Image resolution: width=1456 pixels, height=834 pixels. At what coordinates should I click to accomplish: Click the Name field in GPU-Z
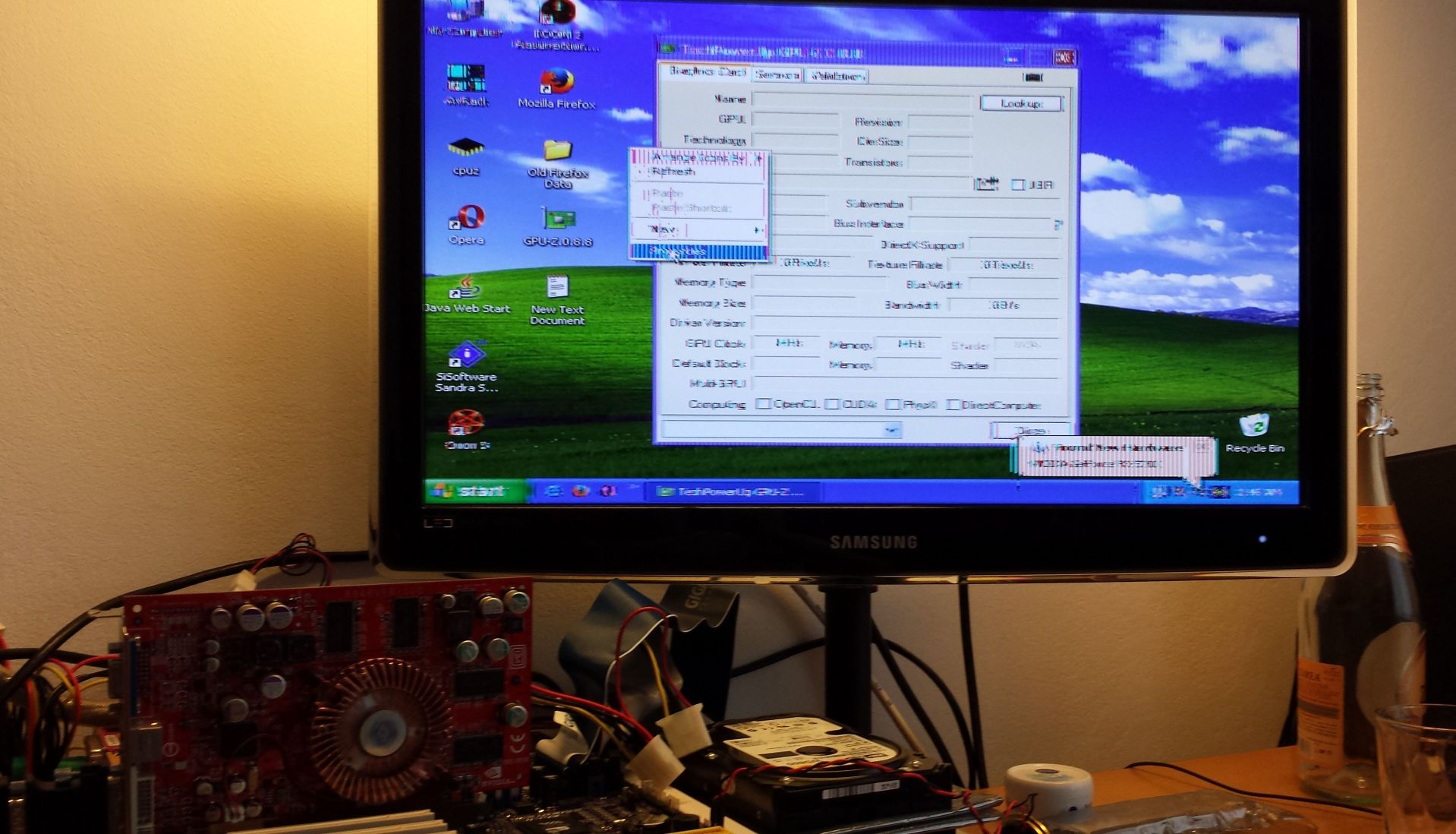tap(862, 100)
